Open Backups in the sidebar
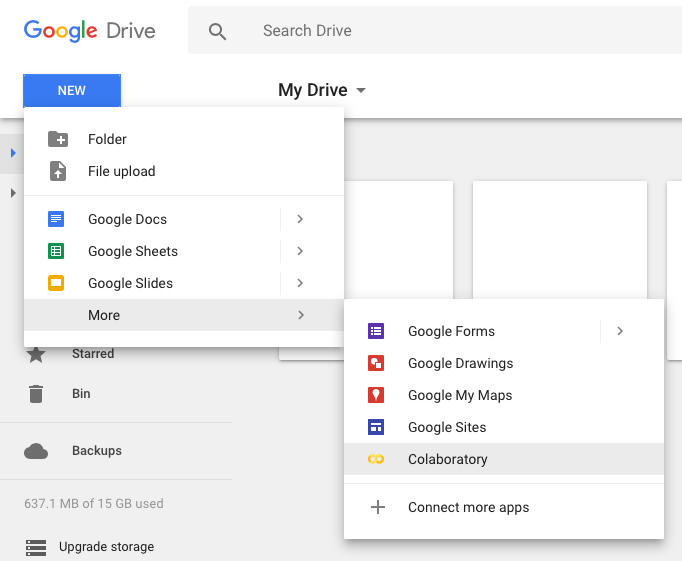The width and height of the screenshot is (682, 561). 97,451
